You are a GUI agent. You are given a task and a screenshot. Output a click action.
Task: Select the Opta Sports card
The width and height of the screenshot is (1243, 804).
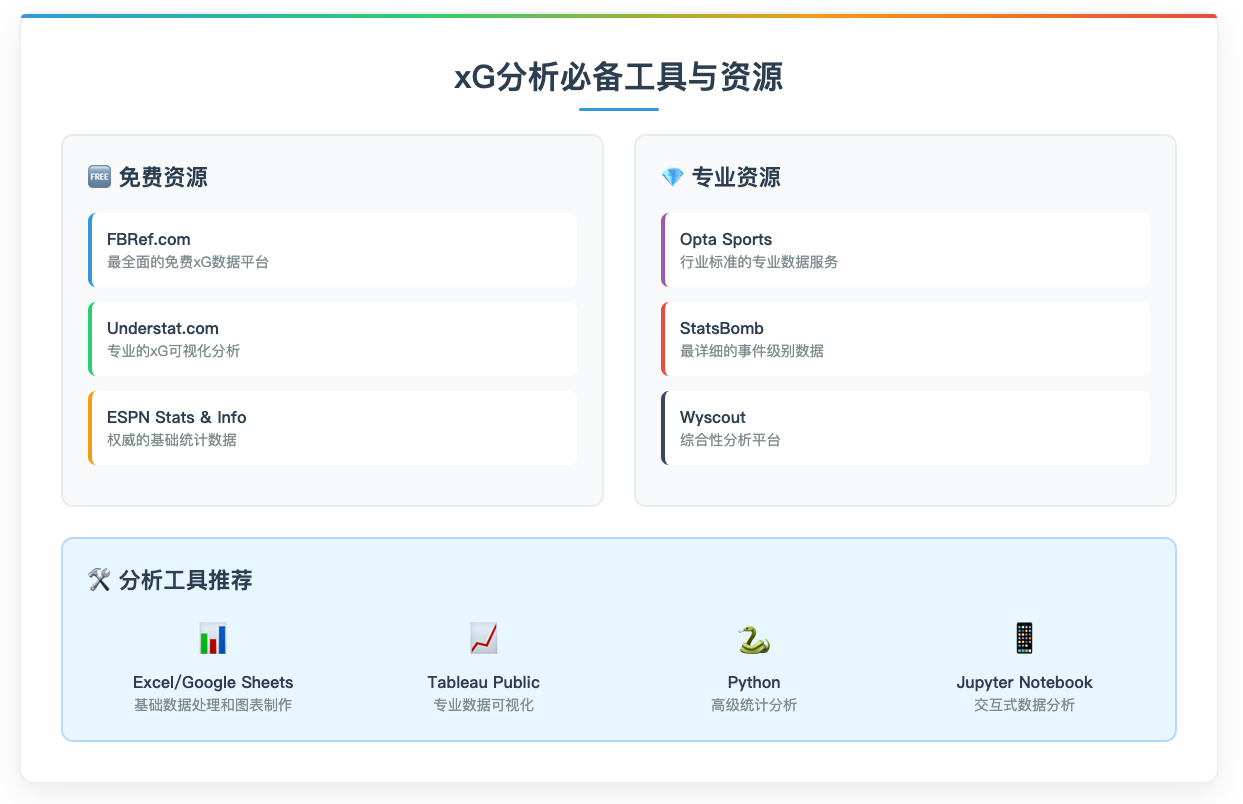905,249
